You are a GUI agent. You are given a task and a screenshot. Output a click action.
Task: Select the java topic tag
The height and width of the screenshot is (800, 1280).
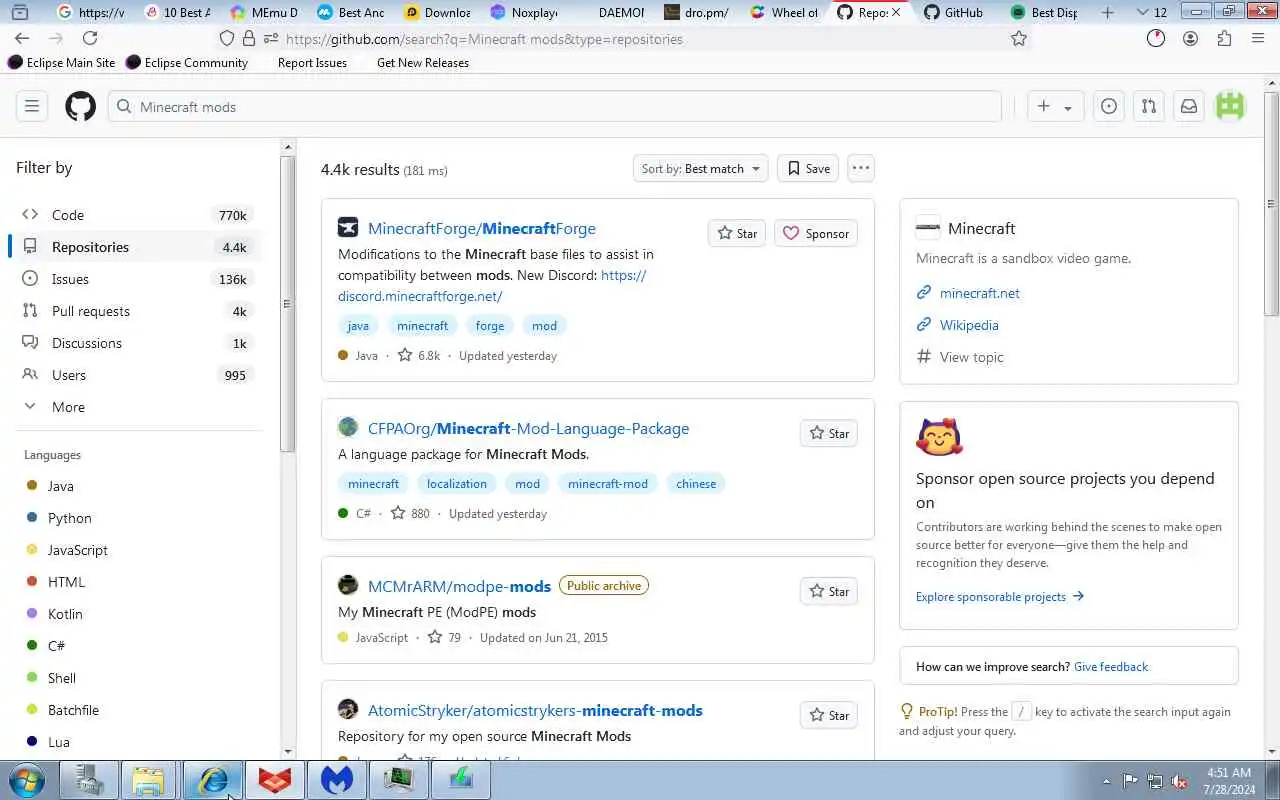358,325
